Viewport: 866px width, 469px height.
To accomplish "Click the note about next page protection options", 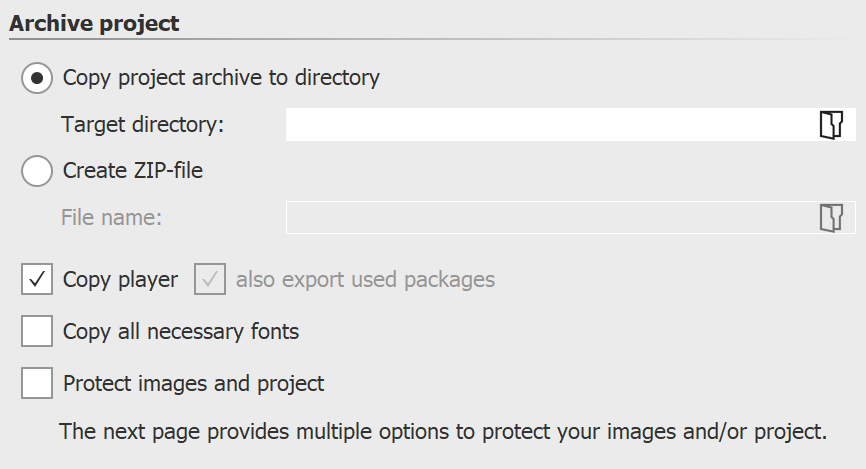I will pos(443,432).
